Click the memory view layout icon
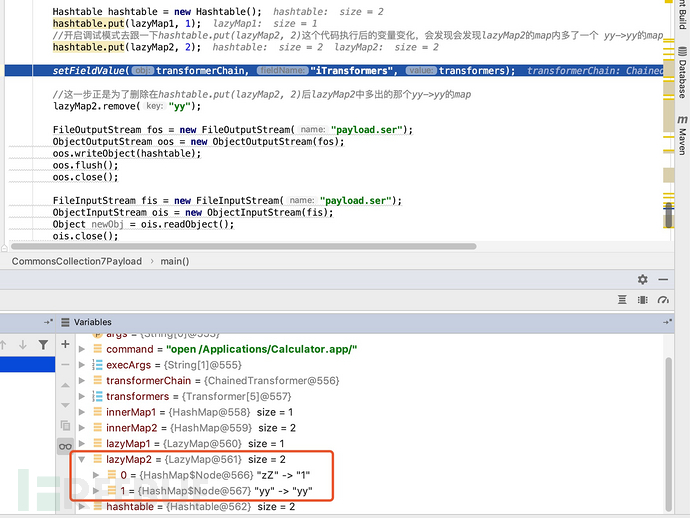This screenshot has height=518, width=690. coord(642,300)
